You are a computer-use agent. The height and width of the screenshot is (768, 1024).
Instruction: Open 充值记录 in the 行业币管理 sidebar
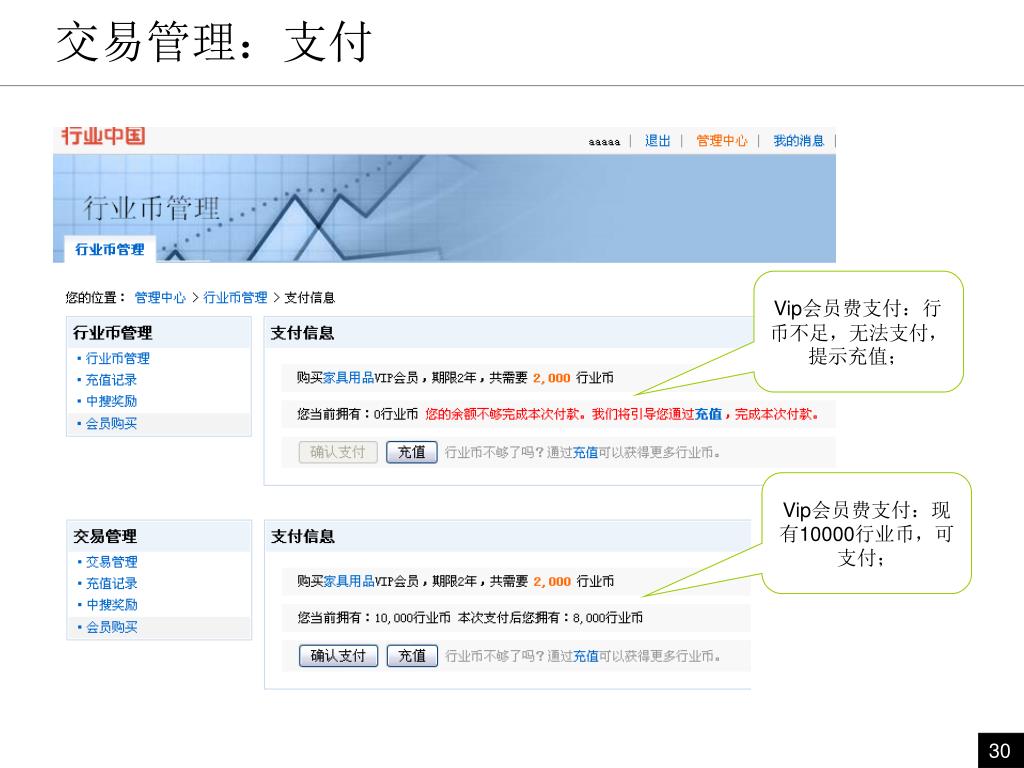pos(111,380)
